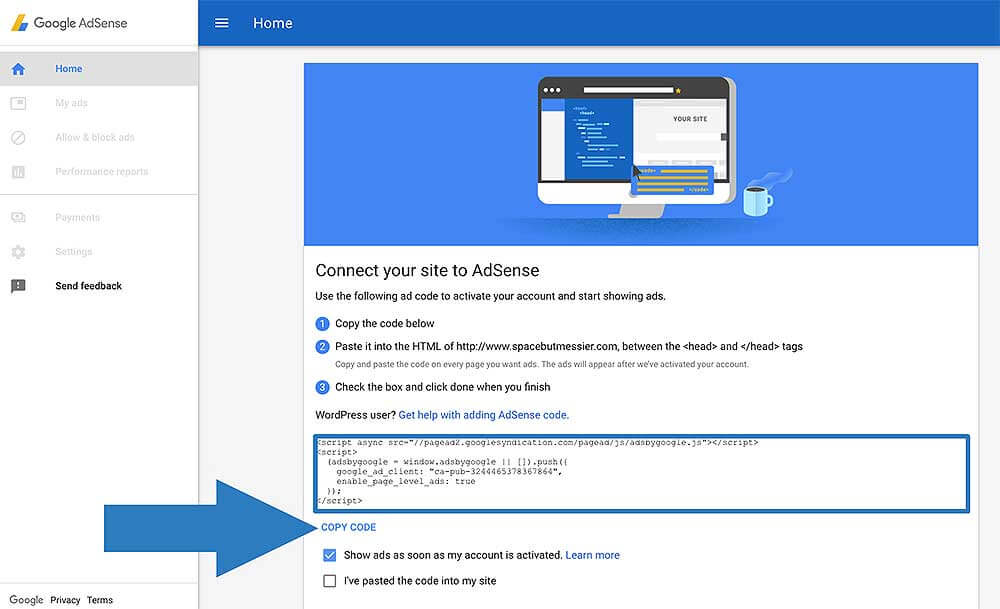Viewport: 1000px width, 609px height.
Task: Open Settings in the sidebar
Action: tap(73, 252)
